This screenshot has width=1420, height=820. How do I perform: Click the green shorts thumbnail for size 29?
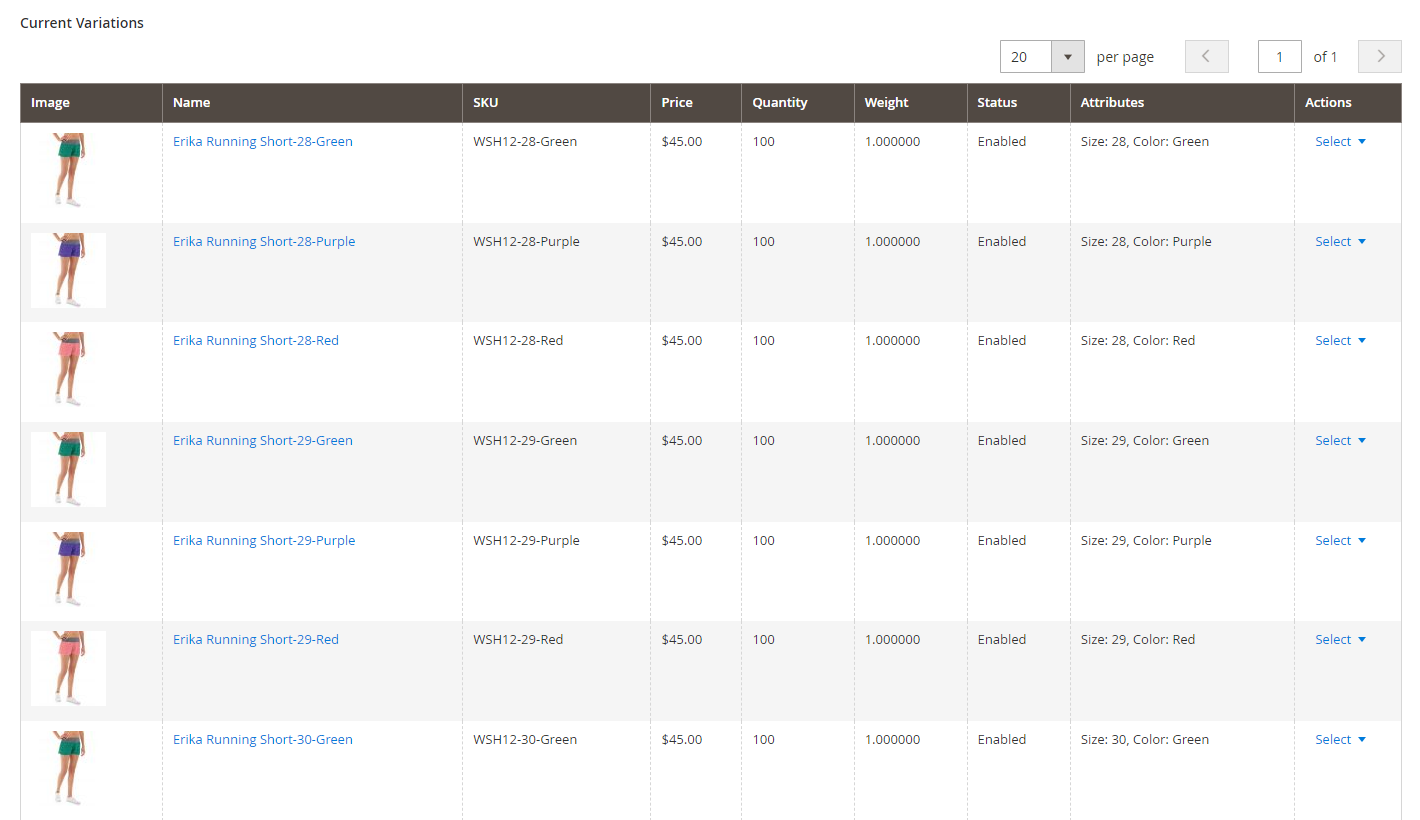[x=68, y=469]
